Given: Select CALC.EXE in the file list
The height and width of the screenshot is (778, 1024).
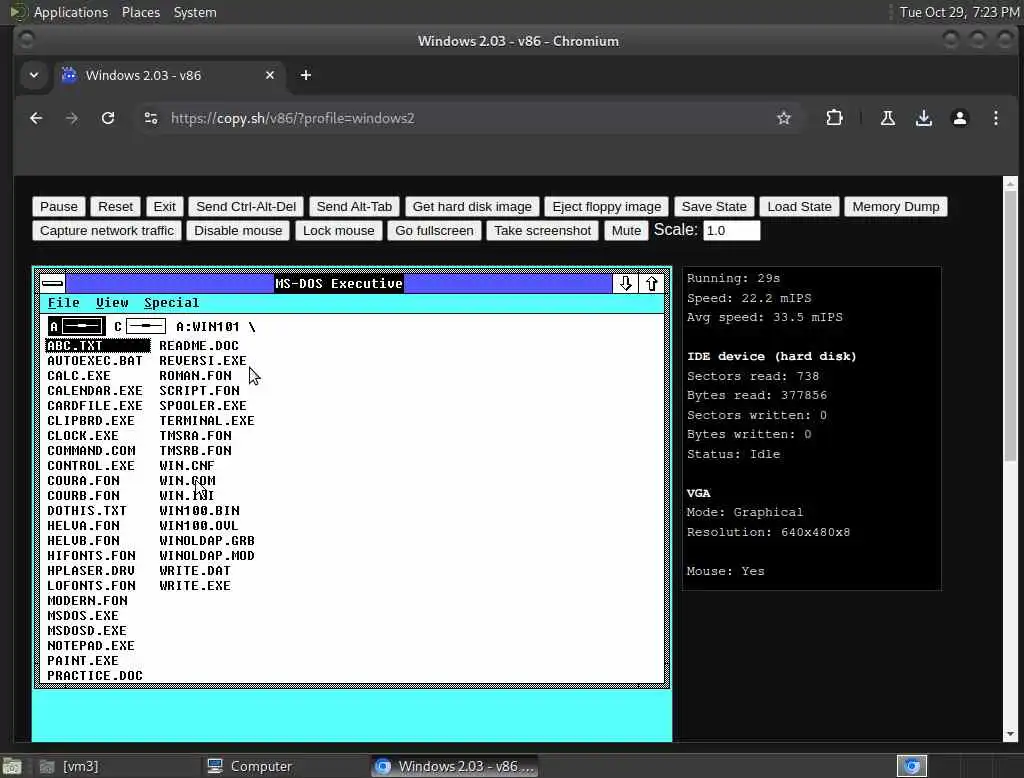Looking at the screenshot, I should [79, 376].
